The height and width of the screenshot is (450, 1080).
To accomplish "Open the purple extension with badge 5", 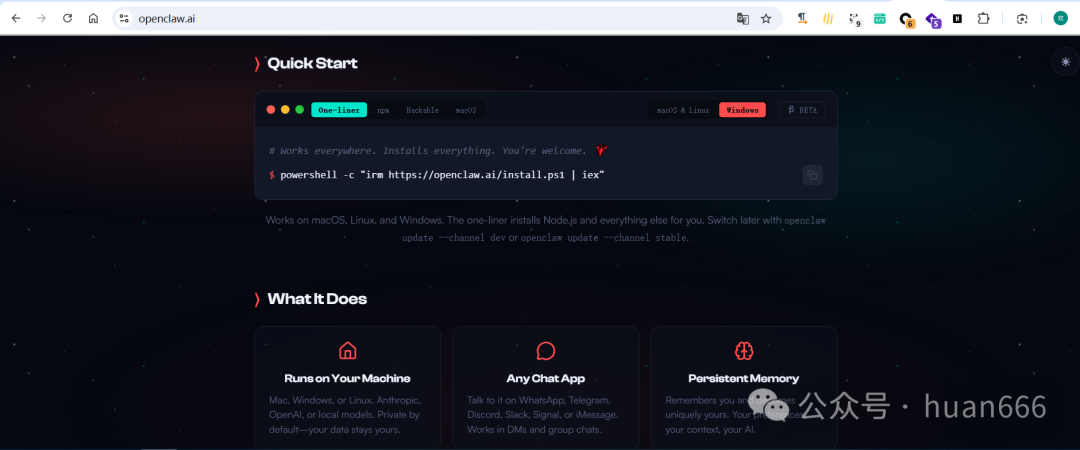I will [x=932, y=20].
